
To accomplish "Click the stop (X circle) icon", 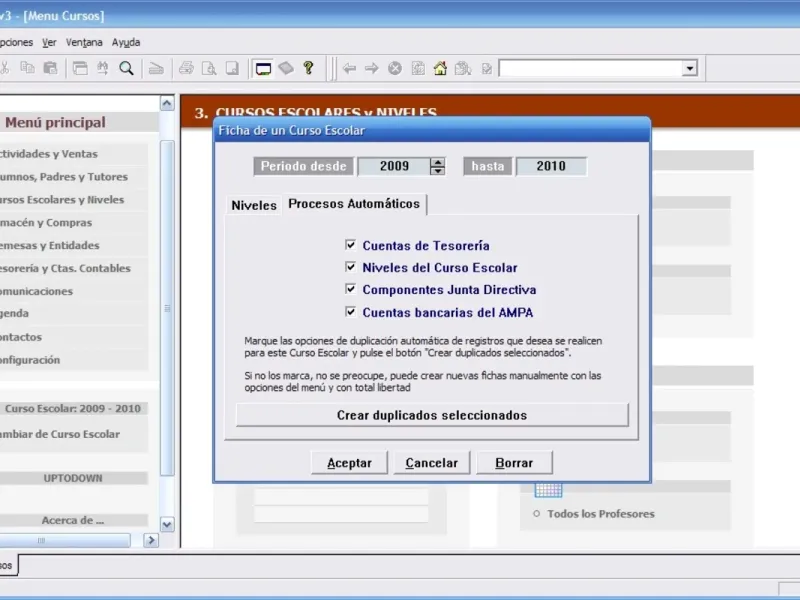I will pos(394,68).
